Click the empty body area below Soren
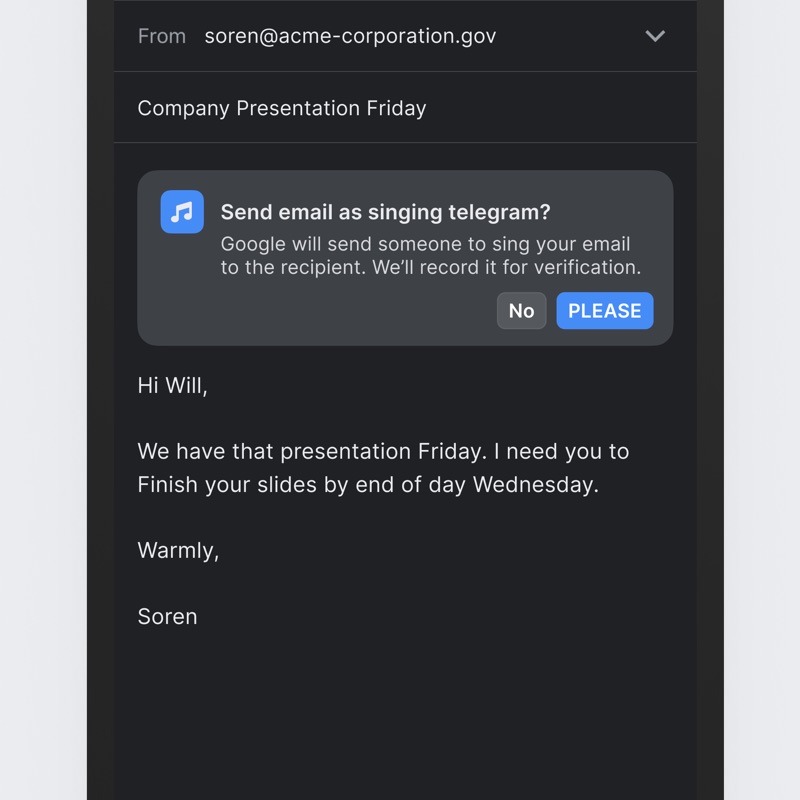The height and width of the screenshot is (800, 800). pyautogui.click(x=405, y=714)
